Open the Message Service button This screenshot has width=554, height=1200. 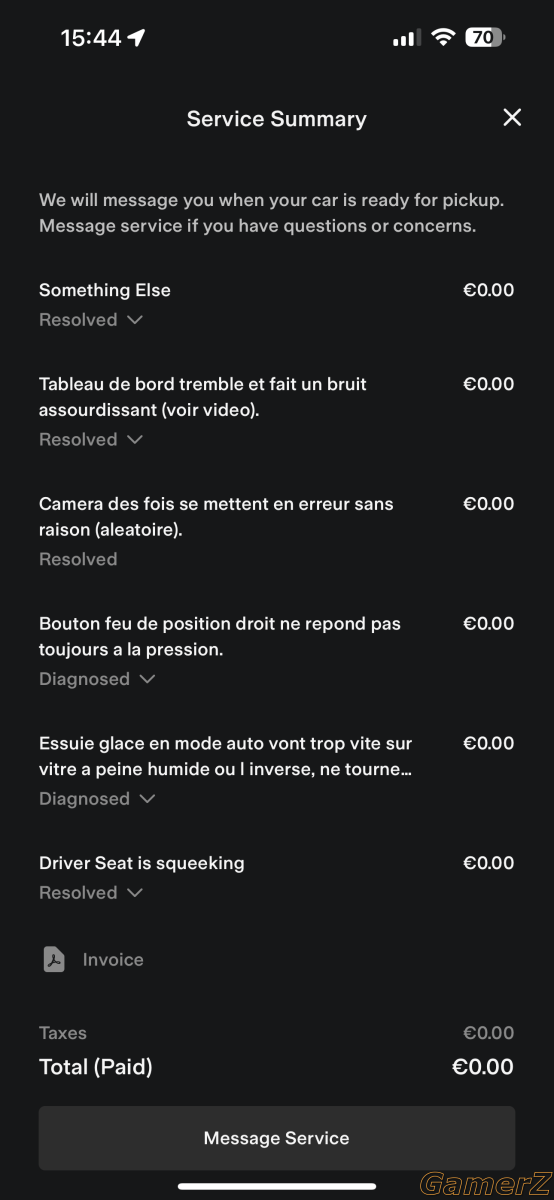click(277, 1138)
